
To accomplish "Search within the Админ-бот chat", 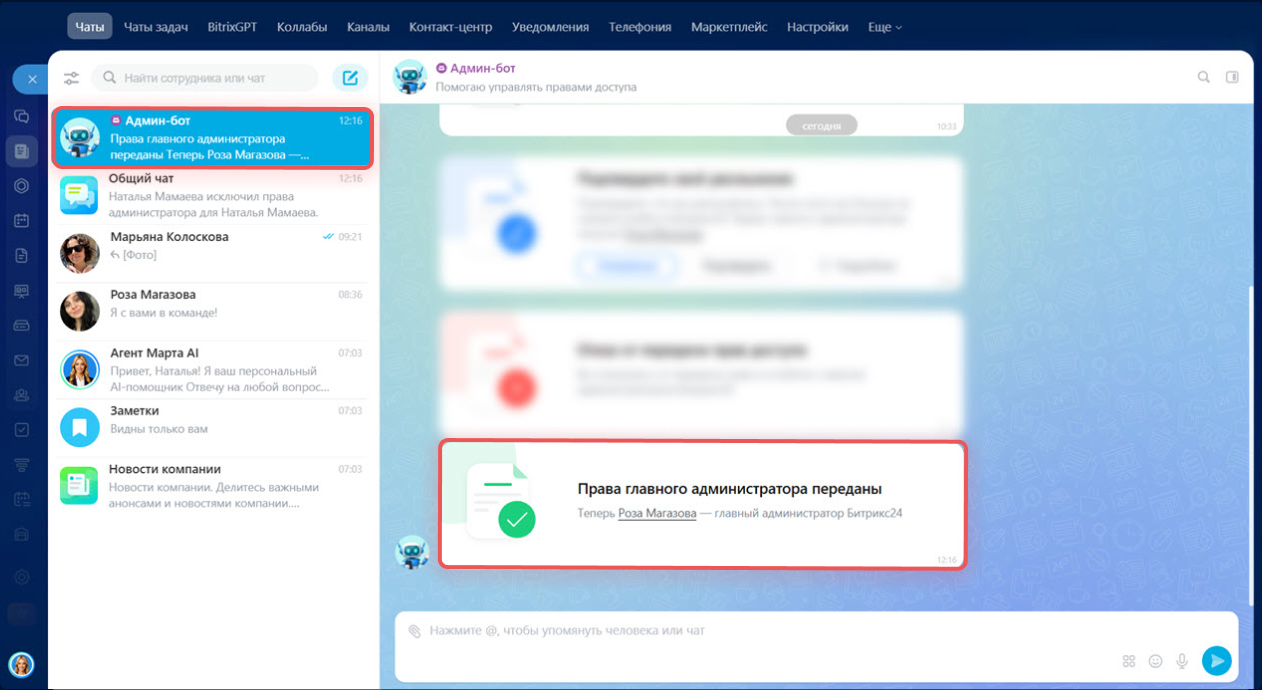I will point(1204,77).
